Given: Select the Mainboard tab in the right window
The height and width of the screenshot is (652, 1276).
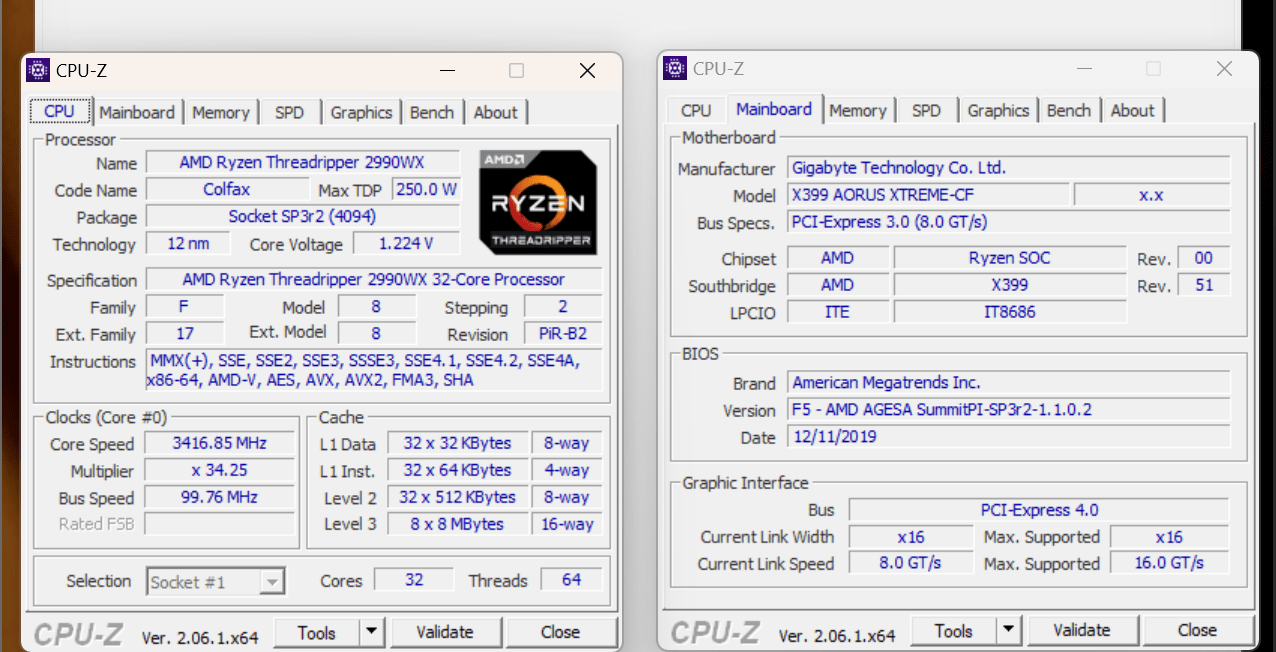Looking at the screenshot, I should coord(774,109).
